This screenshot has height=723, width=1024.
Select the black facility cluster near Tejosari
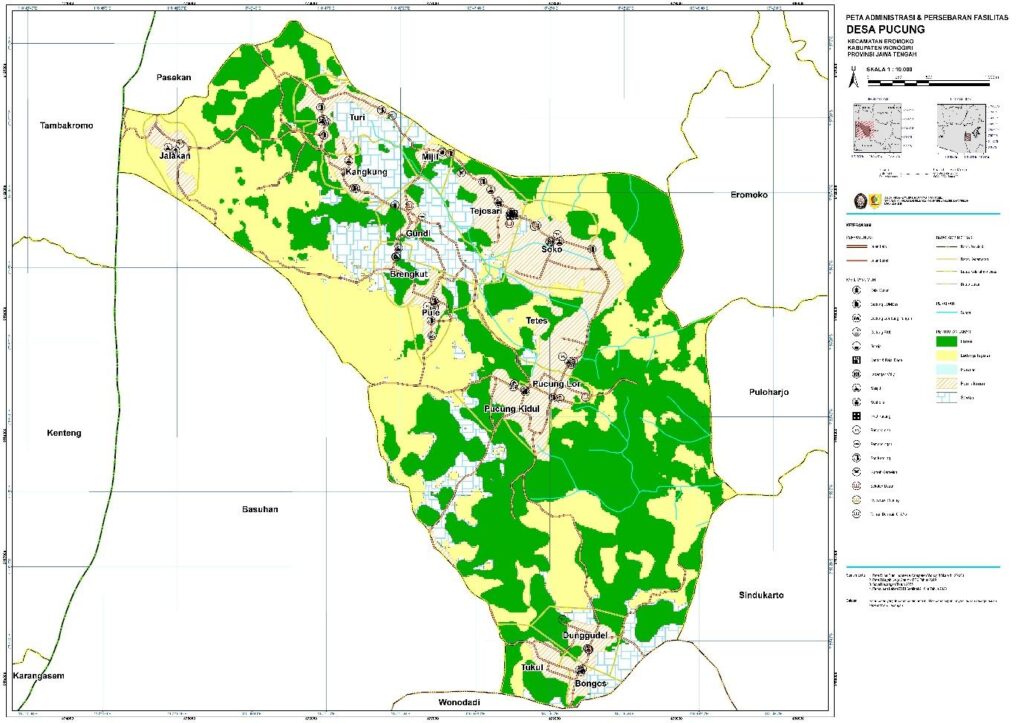pyautogui.click(x=512, y=215)
